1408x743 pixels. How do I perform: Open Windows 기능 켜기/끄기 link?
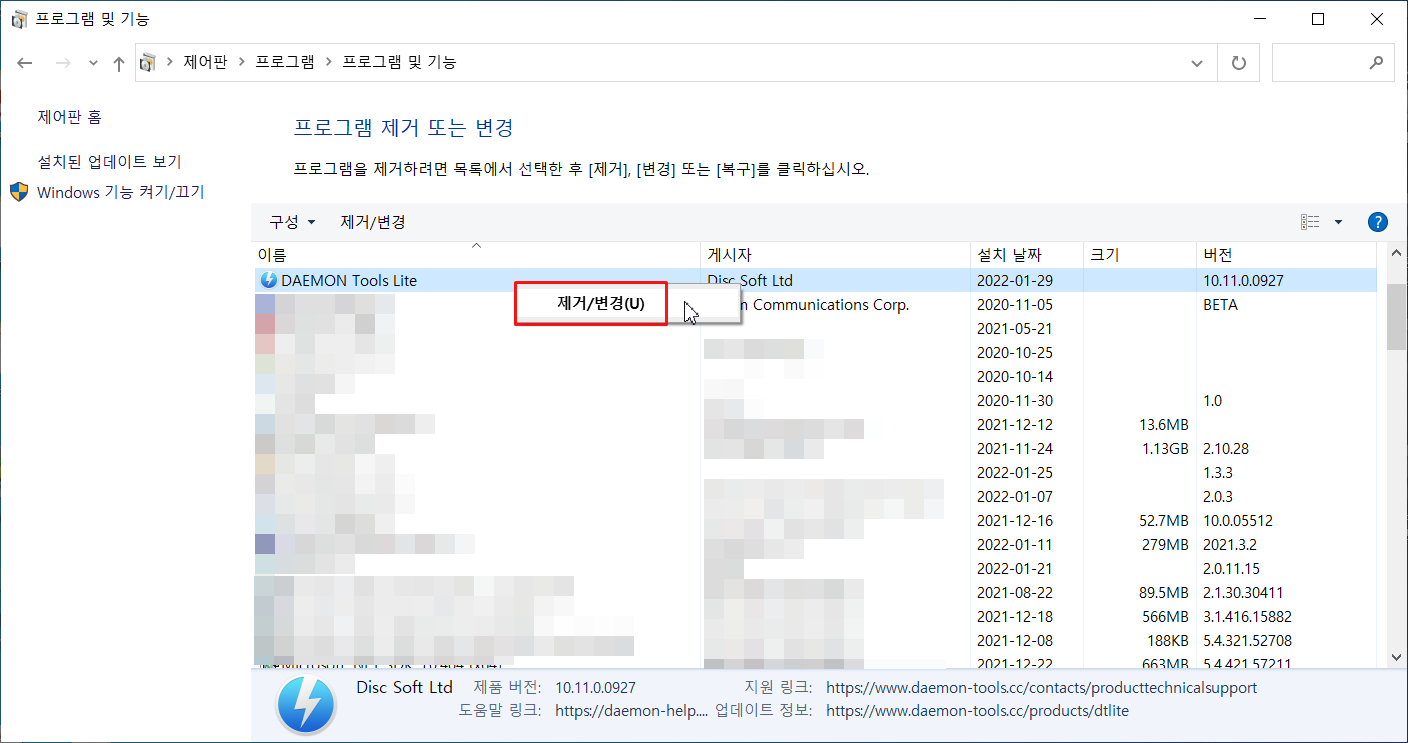[x=120, y=192]
